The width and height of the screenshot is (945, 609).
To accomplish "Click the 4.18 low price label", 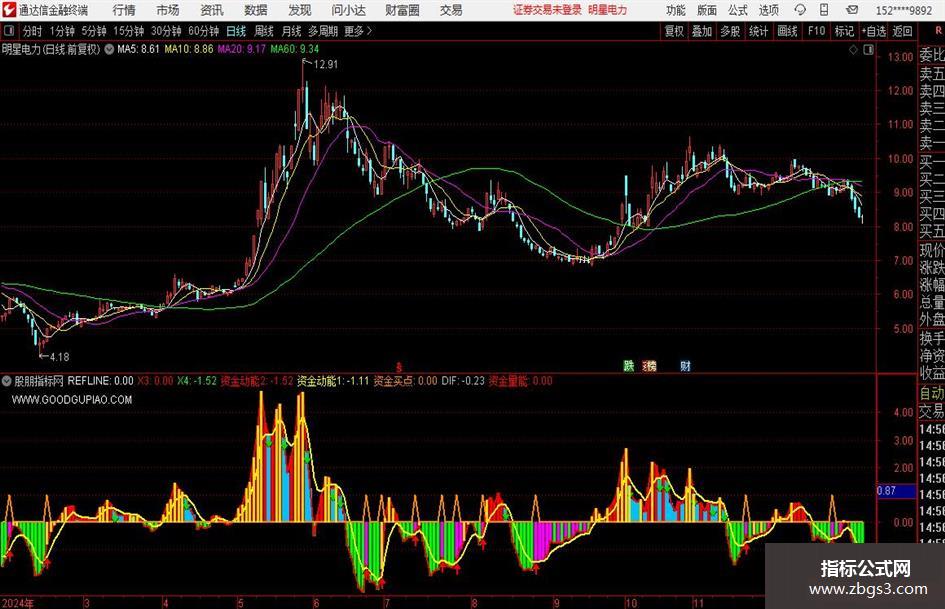I will [x=60, y=357].
